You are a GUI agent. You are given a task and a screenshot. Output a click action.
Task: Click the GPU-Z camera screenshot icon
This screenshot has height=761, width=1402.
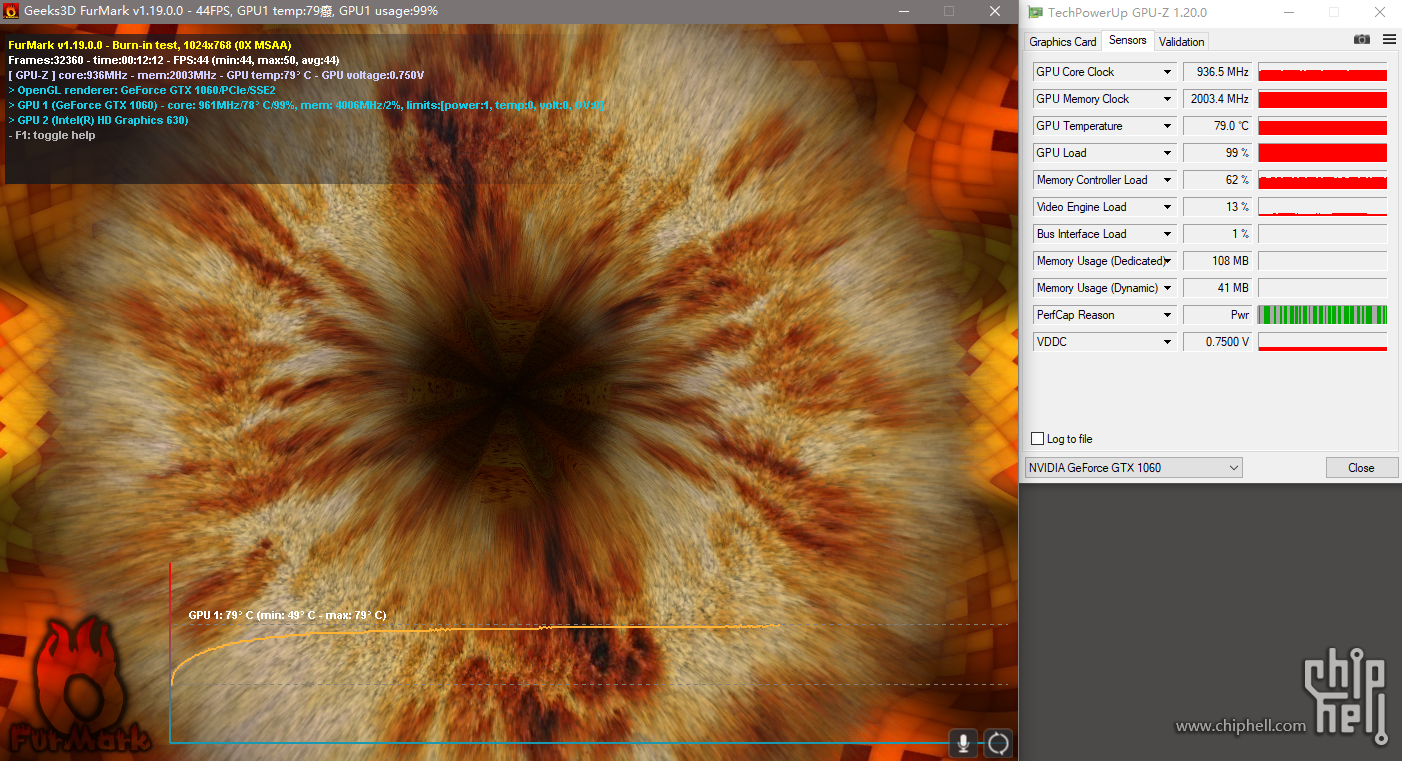(1362, 39)
